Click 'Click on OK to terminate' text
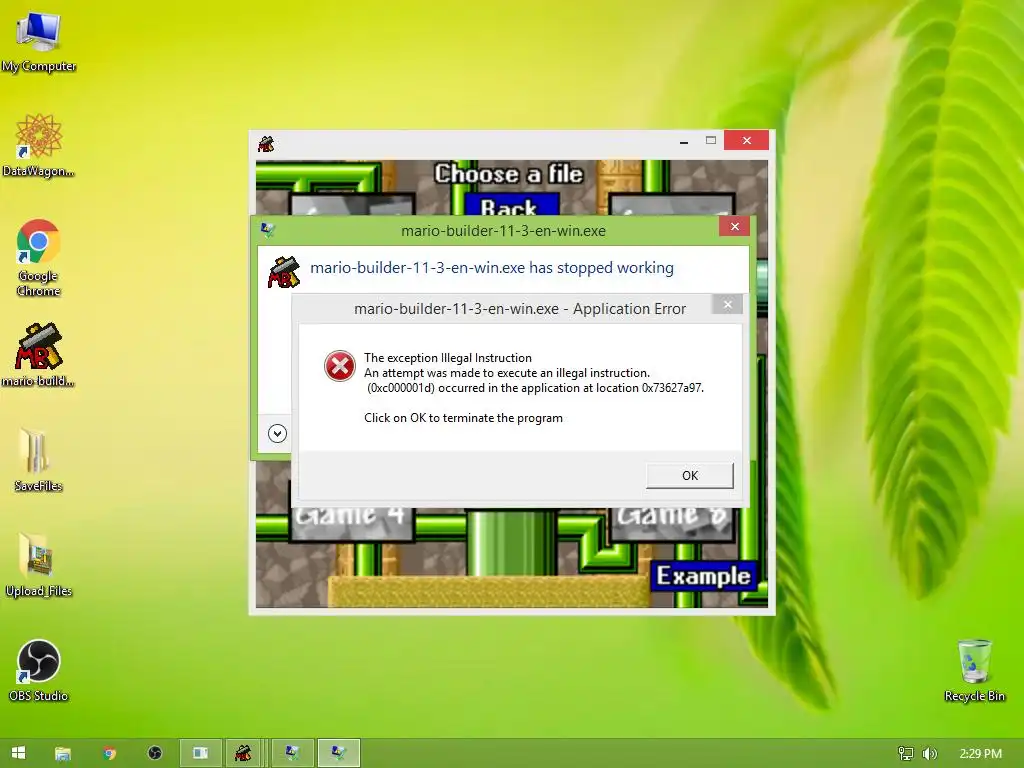Viewport: 1024px width, 768px height. 463,418
